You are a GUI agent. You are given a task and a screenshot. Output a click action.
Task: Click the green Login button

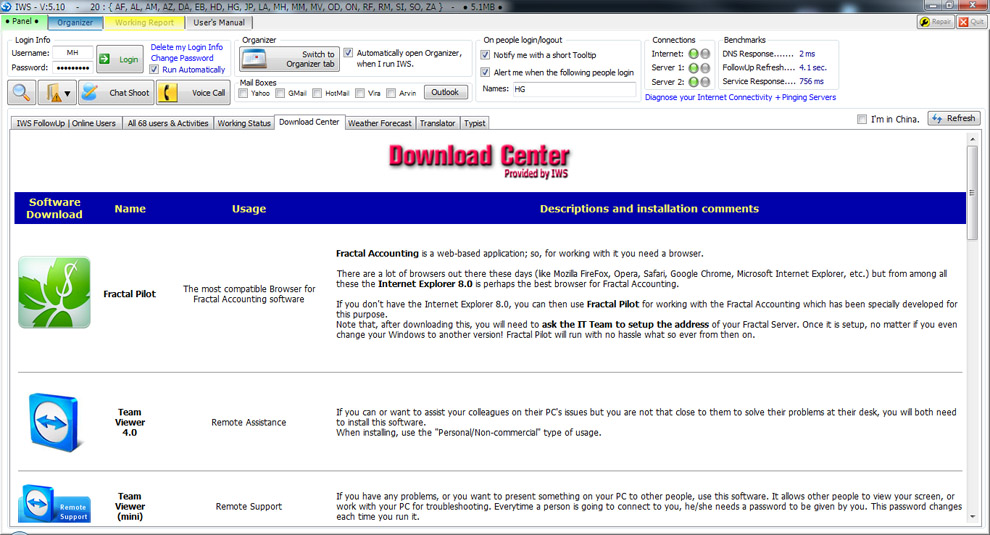(120, 59)
